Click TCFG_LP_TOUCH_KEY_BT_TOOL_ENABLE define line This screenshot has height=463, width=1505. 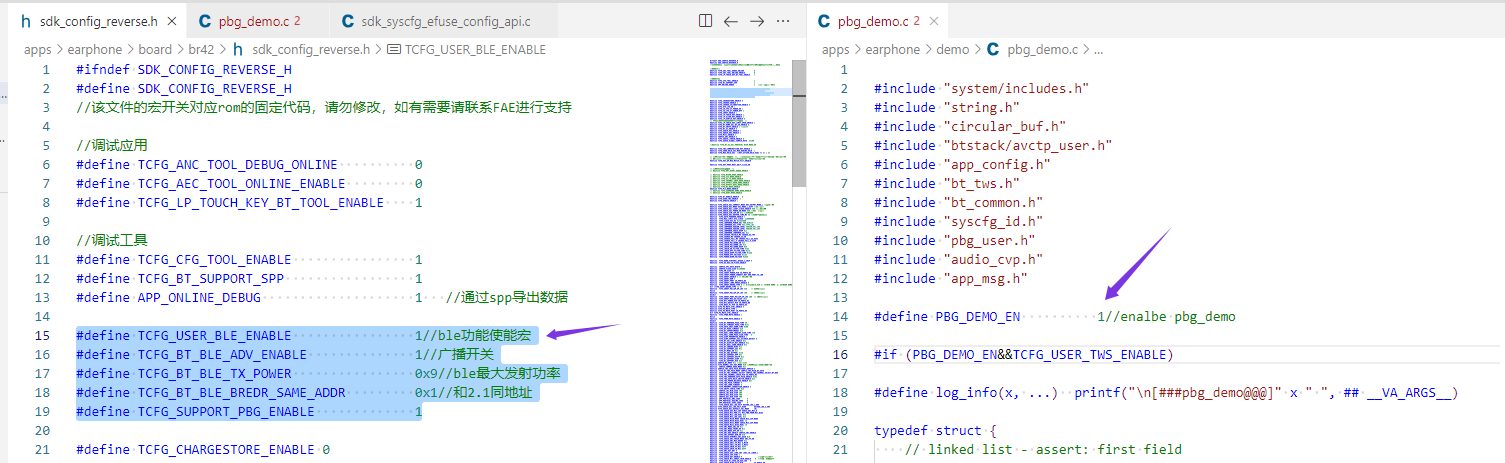249,202
